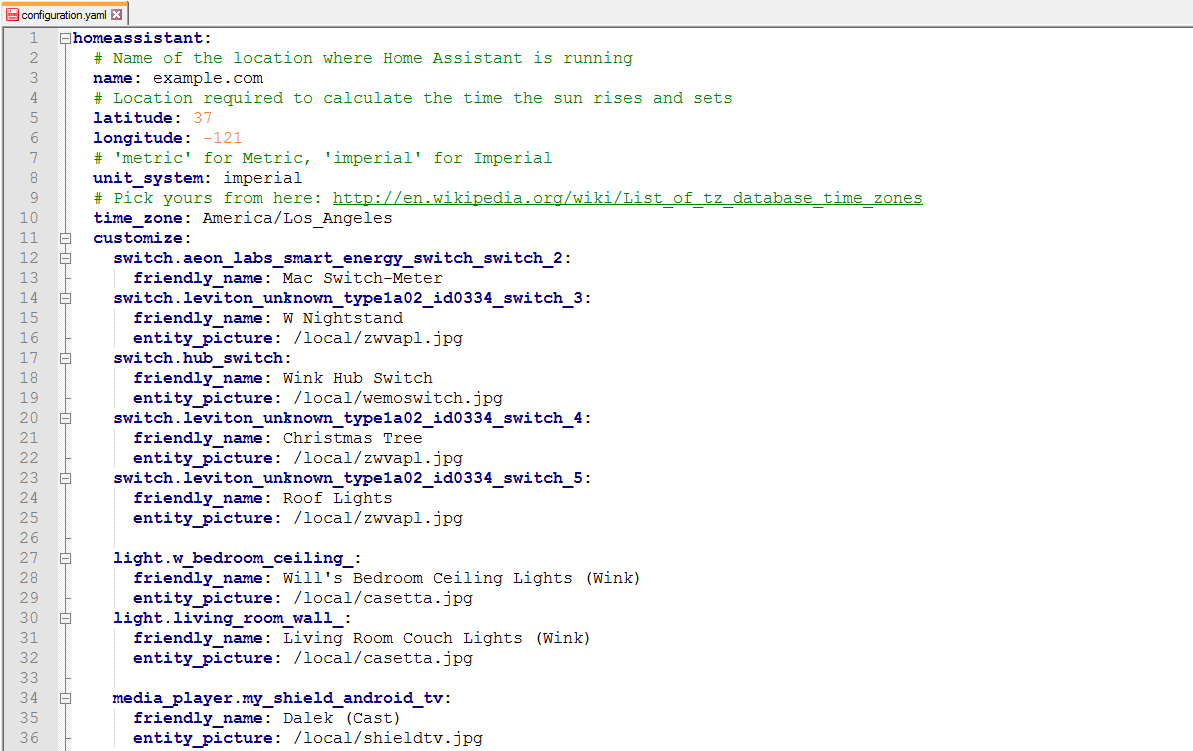
Task: Collapse the switch.hub_switch block
Action: pos(64,358)
